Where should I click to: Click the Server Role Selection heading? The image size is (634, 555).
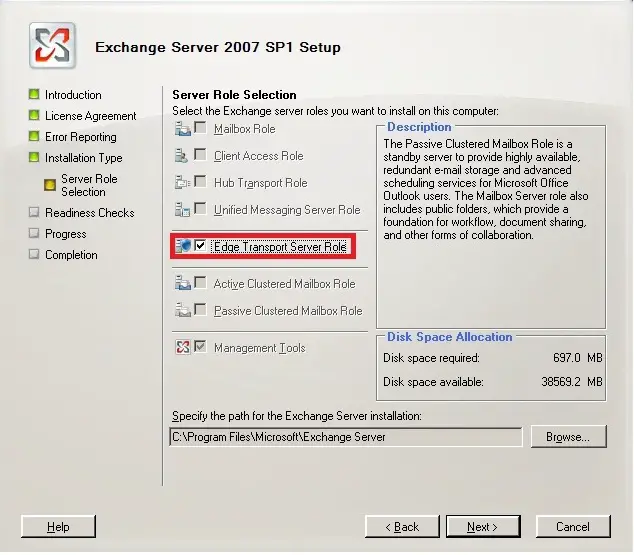(x=235, y=95)
